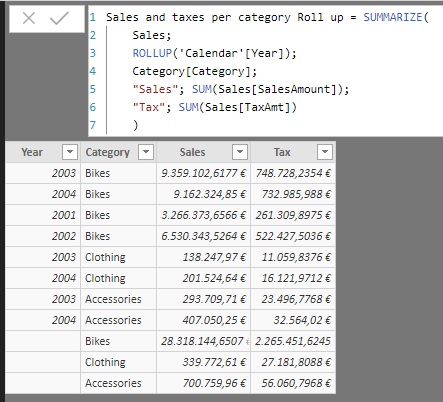443x402 pixels.
Task: Select the 201.524,64 € sales cell
Action: click(203, 278)
